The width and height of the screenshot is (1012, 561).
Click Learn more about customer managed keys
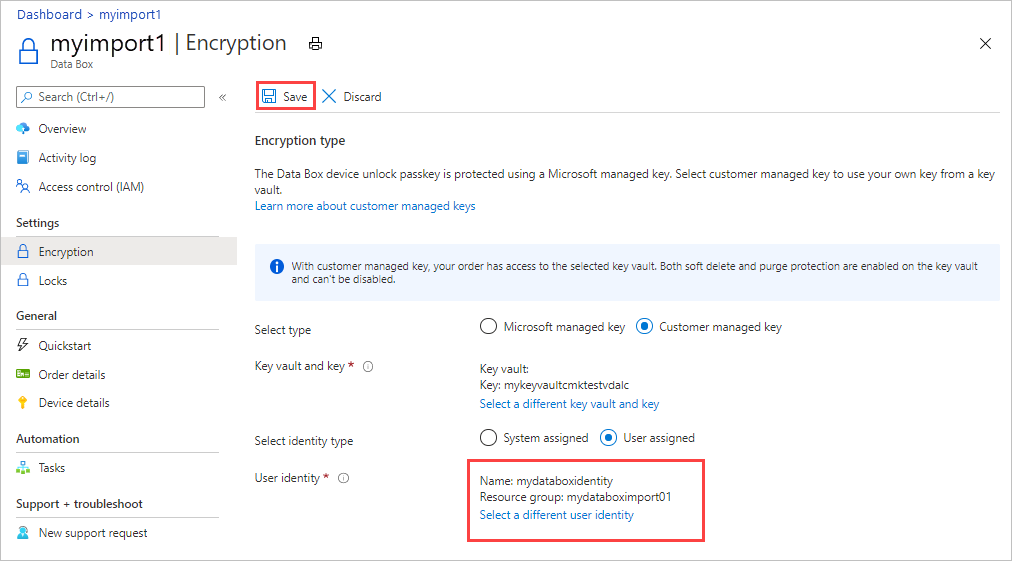click(365, 206)
